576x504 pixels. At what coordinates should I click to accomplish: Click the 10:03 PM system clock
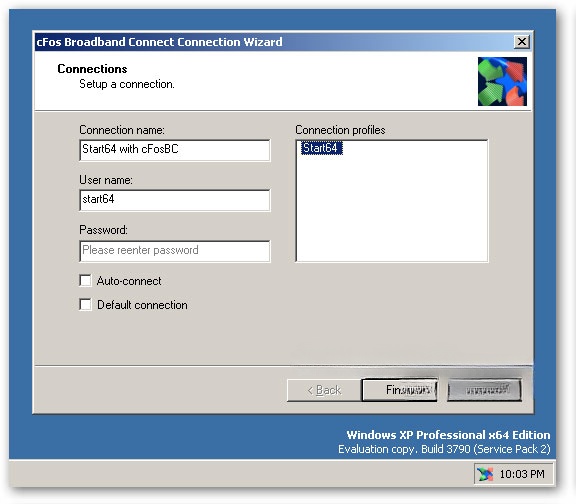coord(522,474)
